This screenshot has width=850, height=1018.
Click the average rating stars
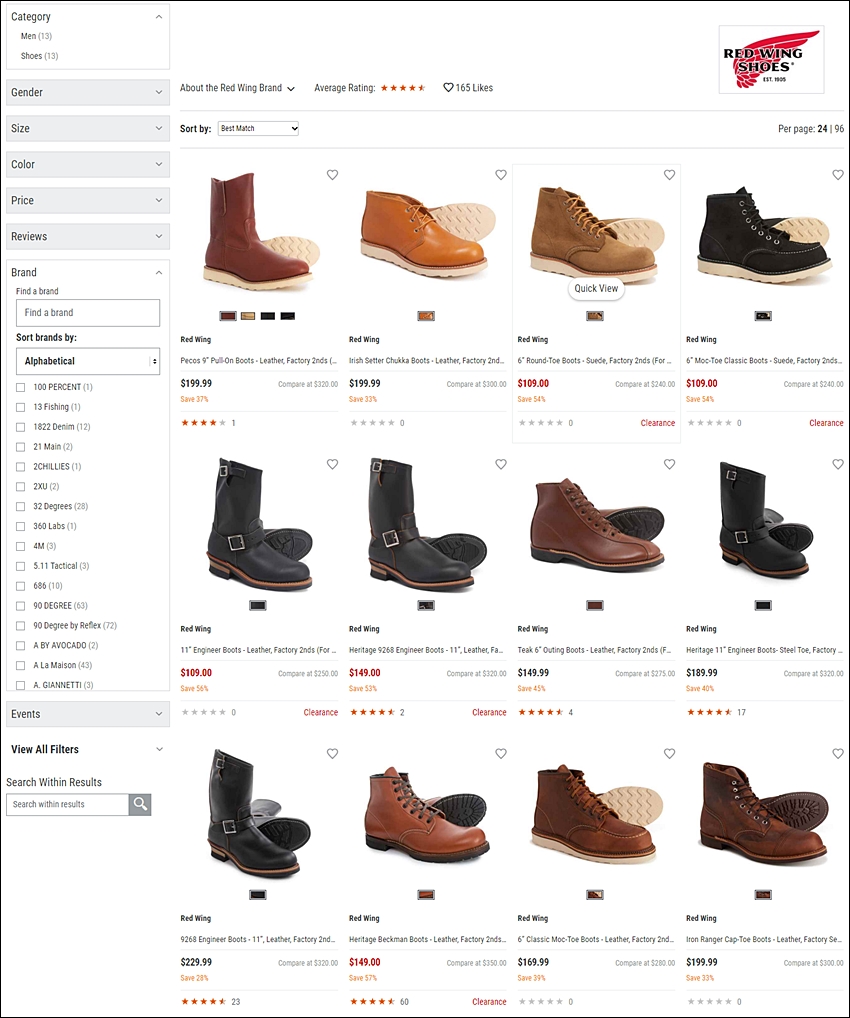(403, 88)
